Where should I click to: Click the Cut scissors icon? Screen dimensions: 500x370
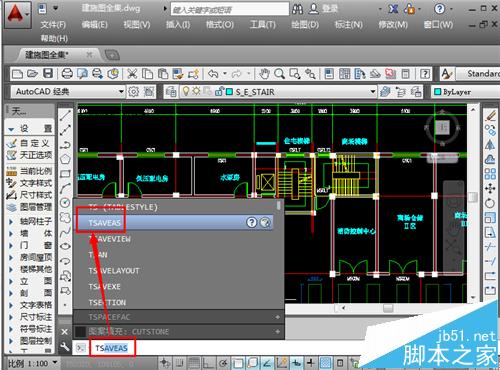132,74
